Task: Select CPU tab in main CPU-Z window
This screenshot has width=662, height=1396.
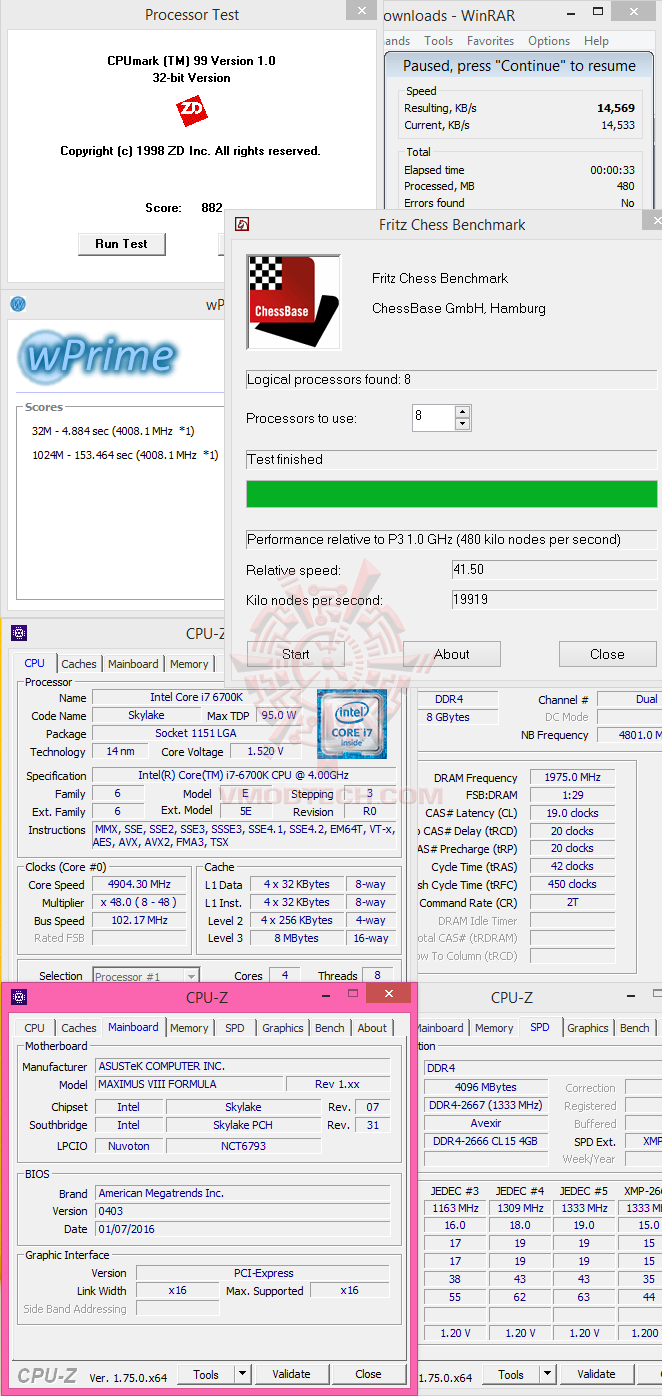Action: (x=34, y=663)
